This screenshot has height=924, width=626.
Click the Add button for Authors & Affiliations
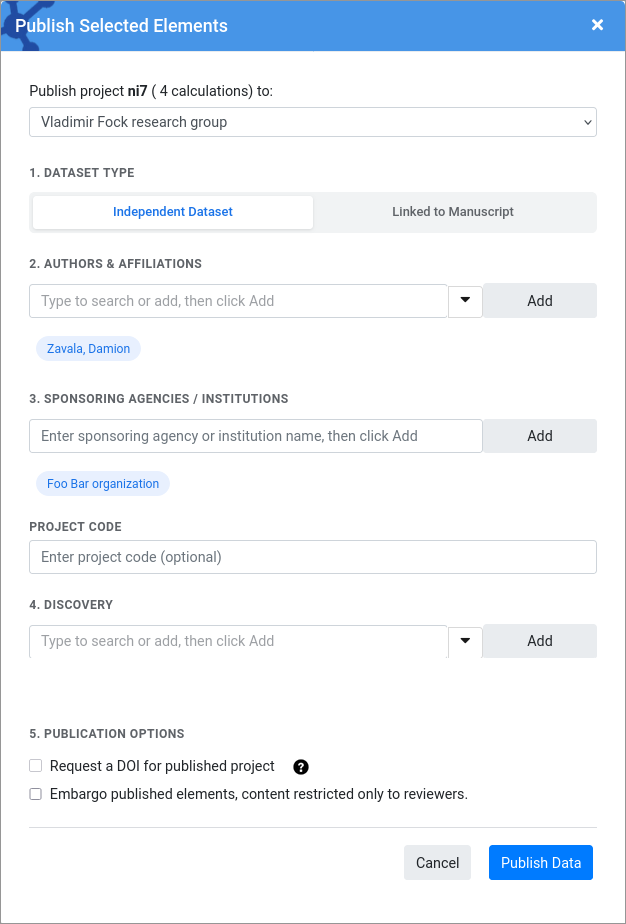tap(539, 300)
